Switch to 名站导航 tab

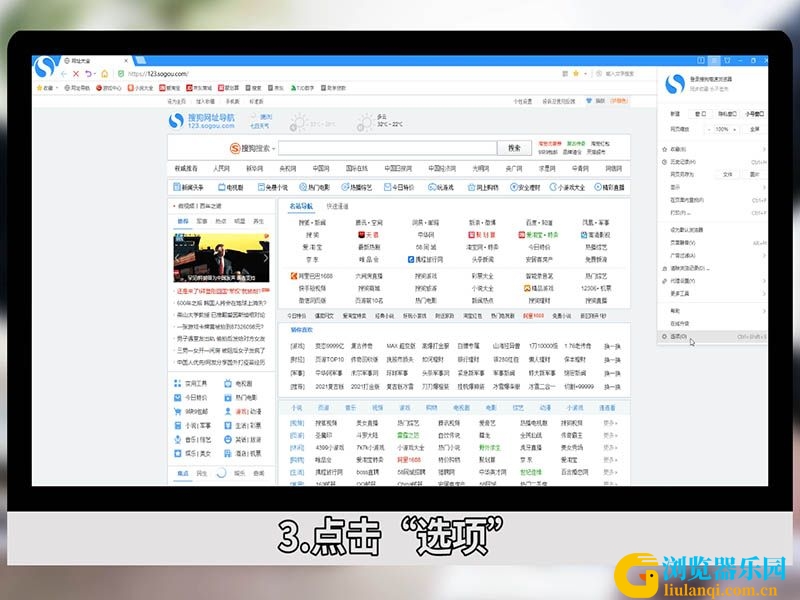pyautogui.click(x=301, y=206)
